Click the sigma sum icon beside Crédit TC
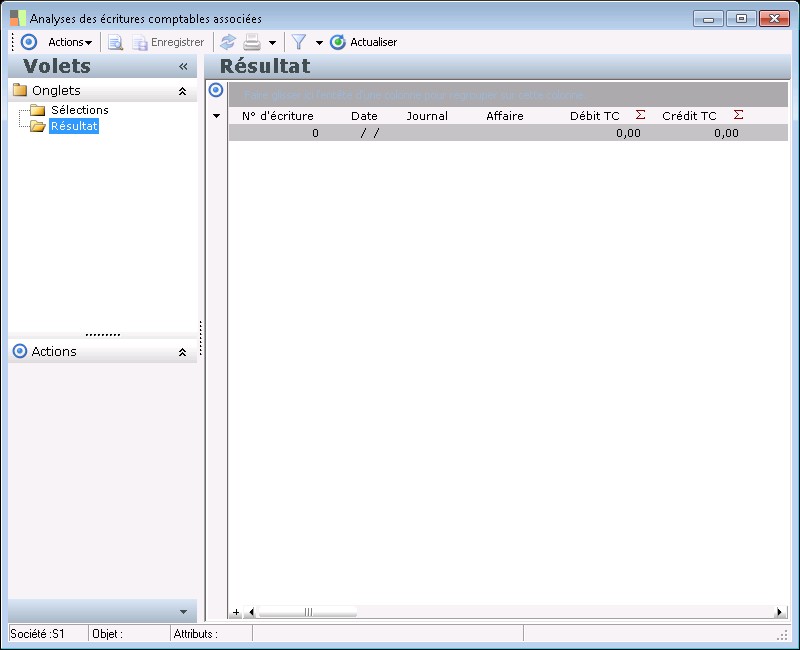 738,116
